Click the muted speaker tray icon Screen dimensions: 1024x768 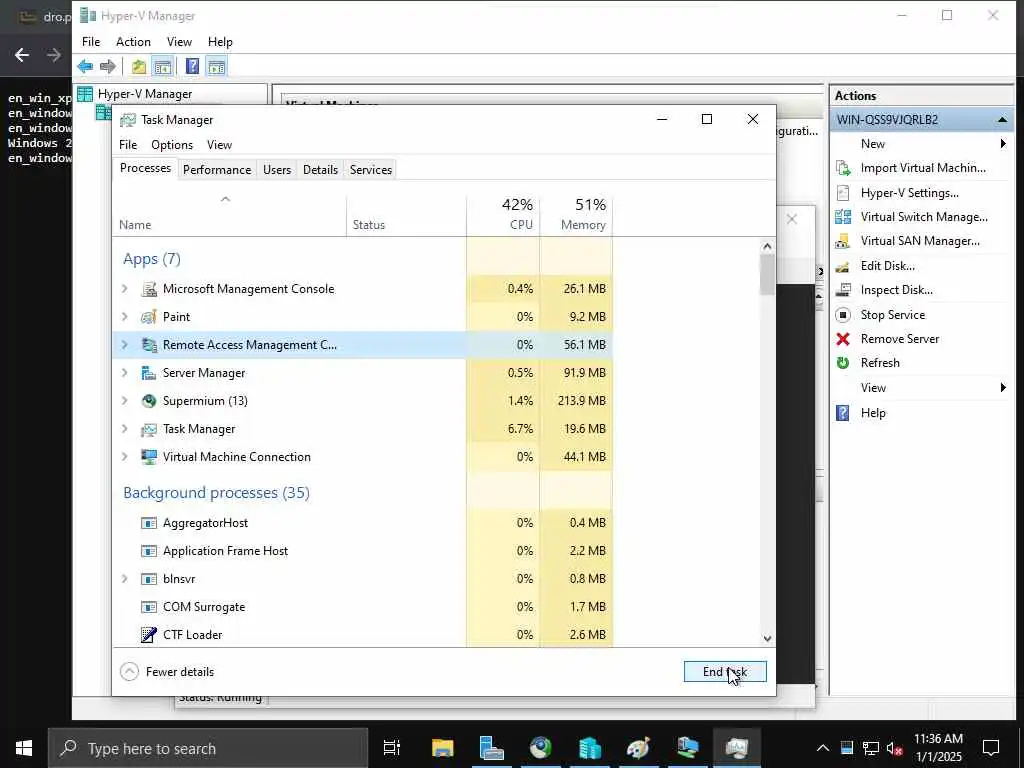tap(894, 748)
